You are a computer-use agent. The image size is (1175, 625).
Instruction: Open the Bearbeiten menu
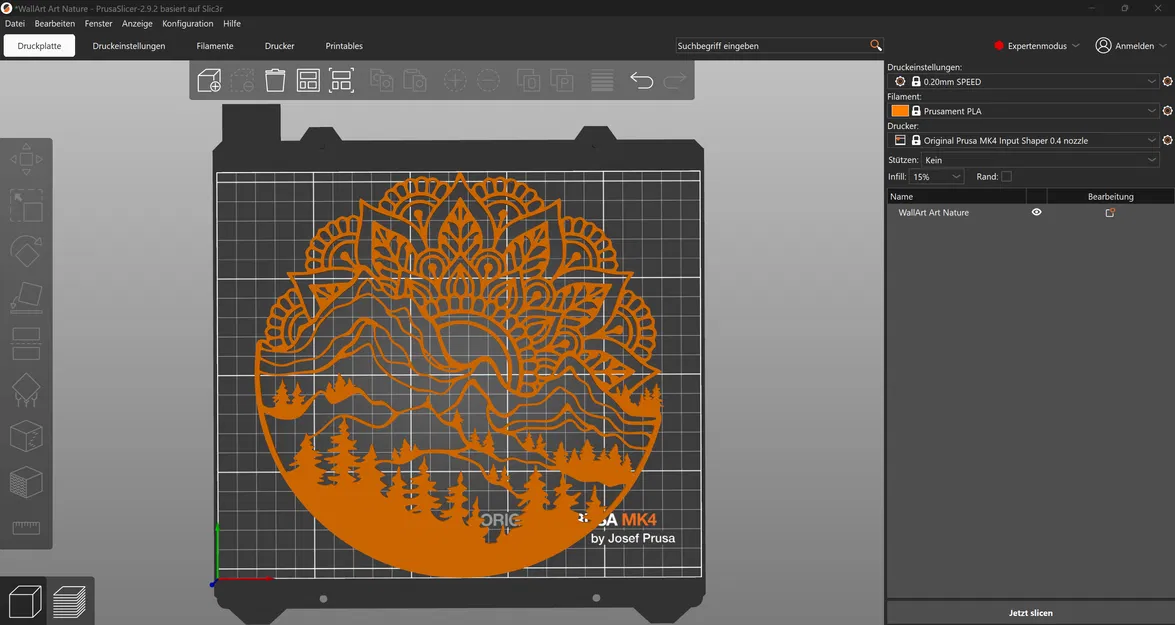[x=55, y=23]
